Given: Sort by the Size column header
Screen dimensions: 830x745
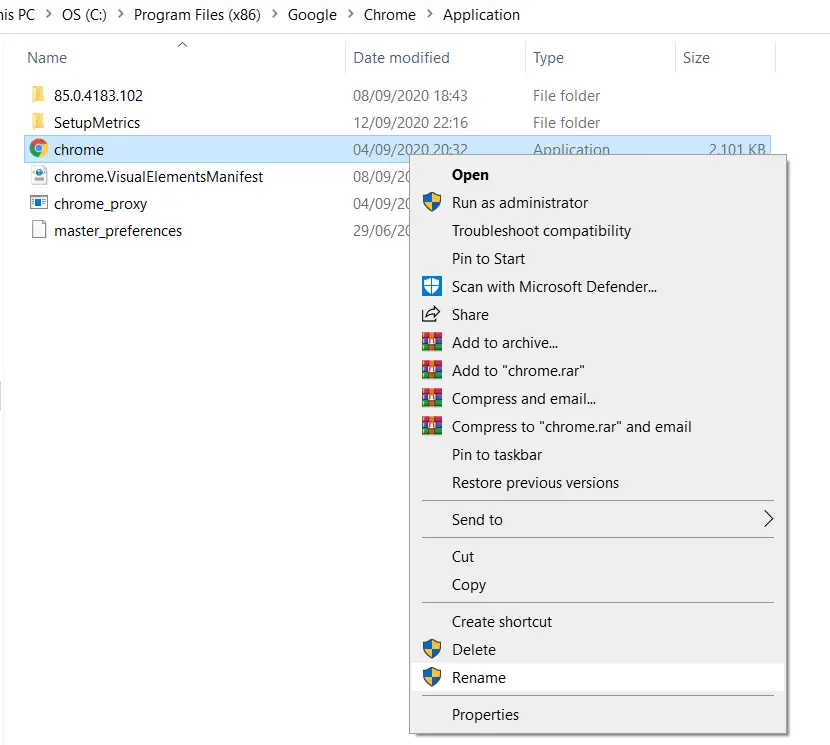Looking at the screenshot, I should 696,58.
